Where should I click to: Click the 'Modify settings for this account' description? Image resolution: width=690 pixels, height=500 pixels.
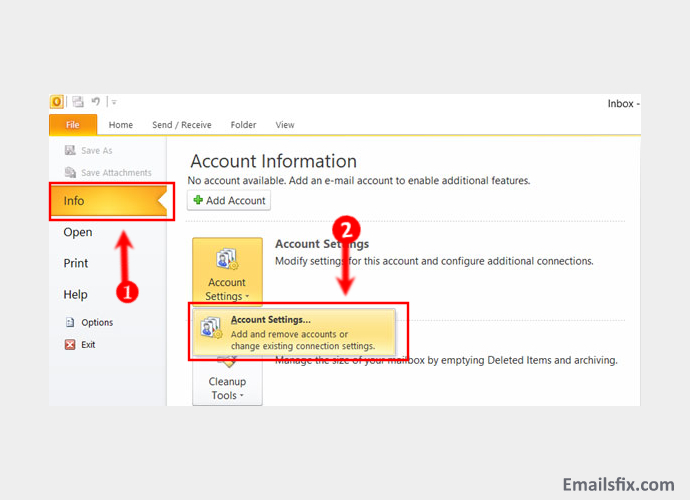[434, 261]
